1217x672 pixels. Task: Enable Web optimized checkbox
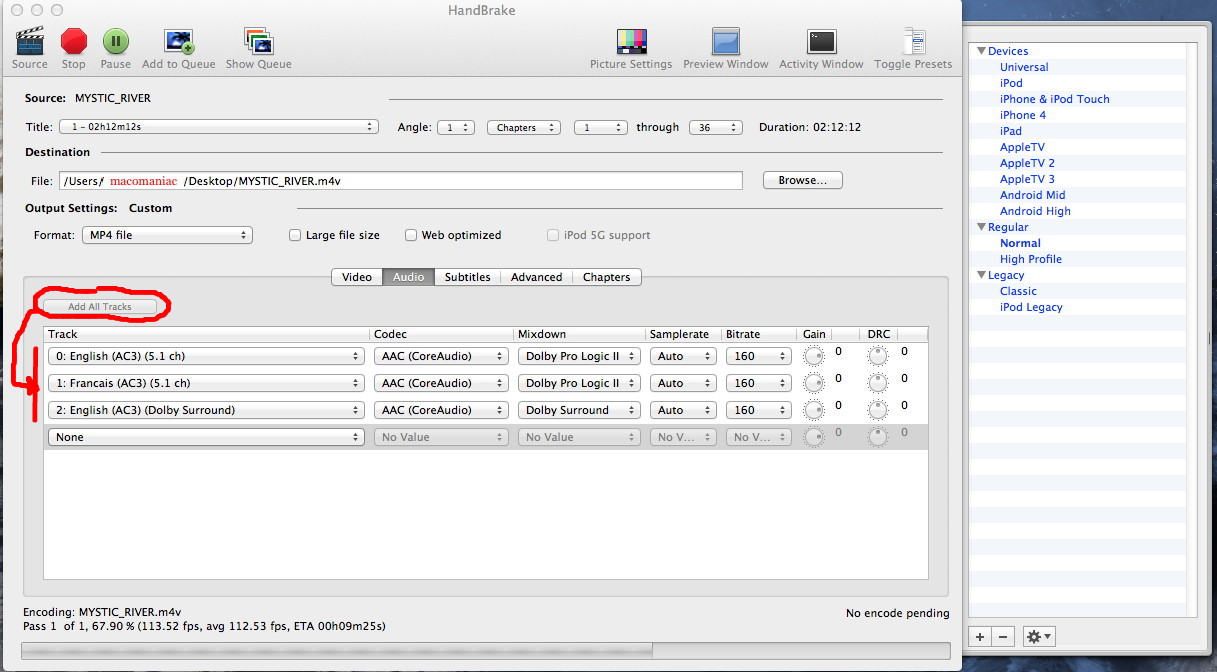[x=411, y=235]
